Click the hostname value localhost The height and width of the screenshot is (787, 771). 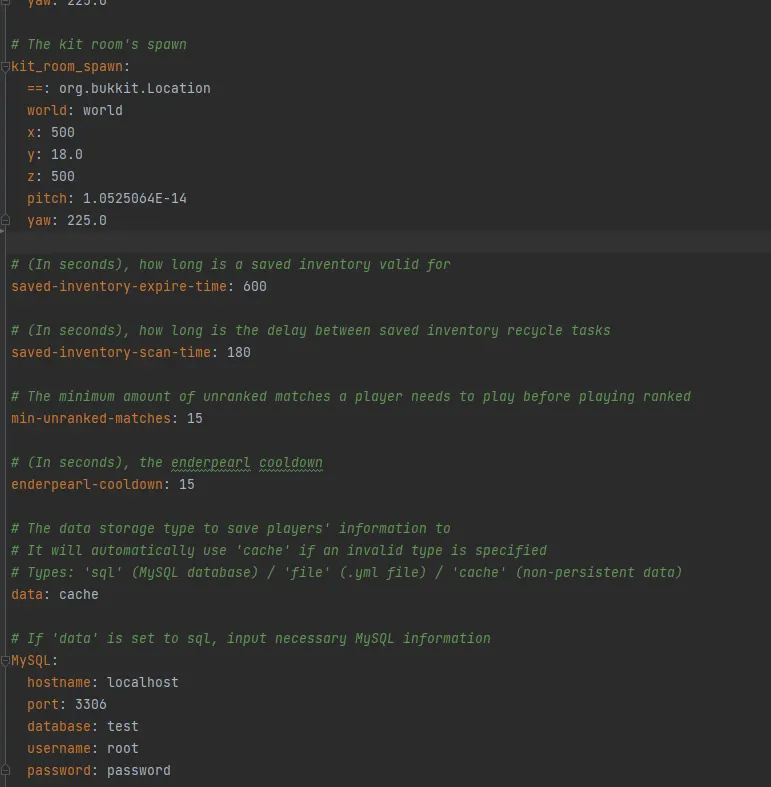[x=142, y=683]
